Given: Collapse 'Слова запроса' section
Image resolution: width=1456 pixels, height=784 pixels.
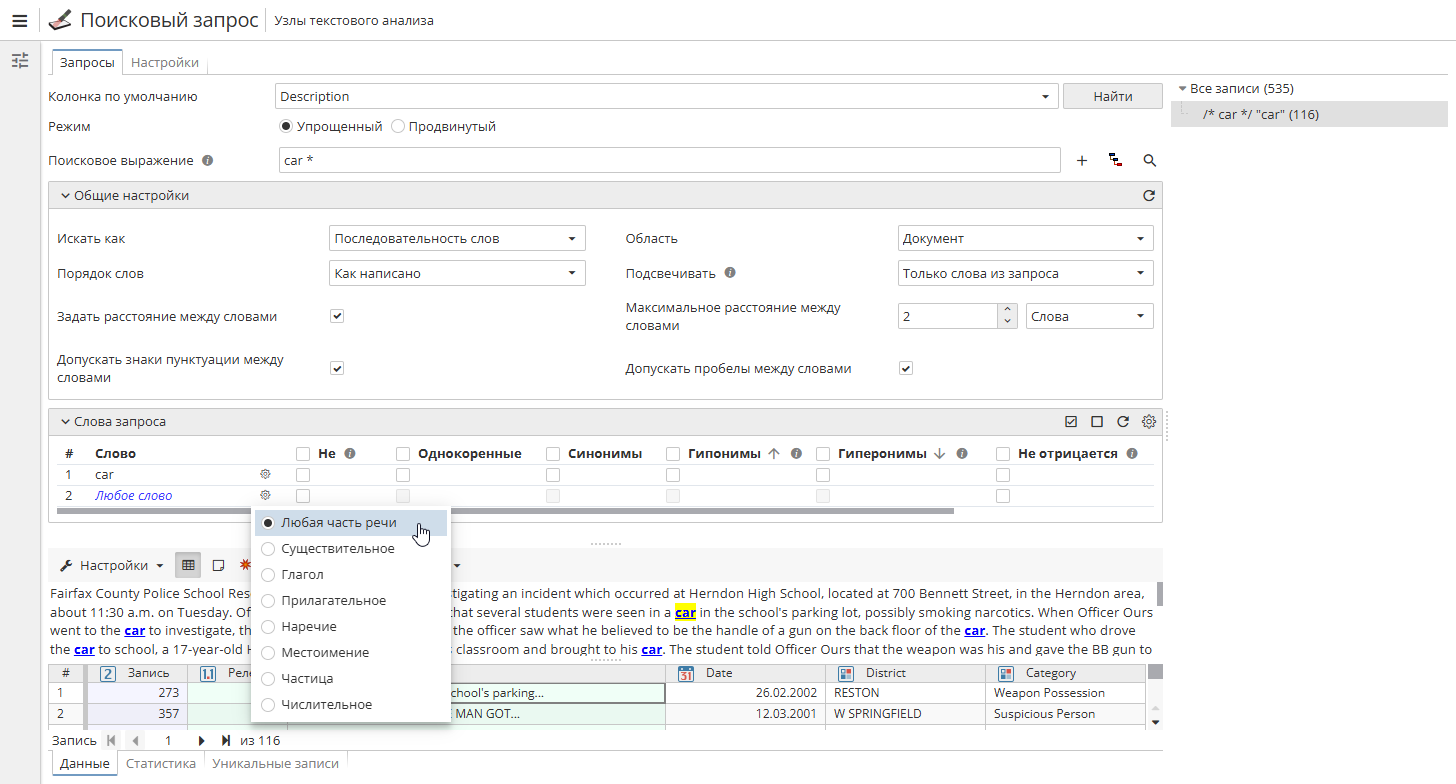Looking at the screenshot, I should coord(65,422).
